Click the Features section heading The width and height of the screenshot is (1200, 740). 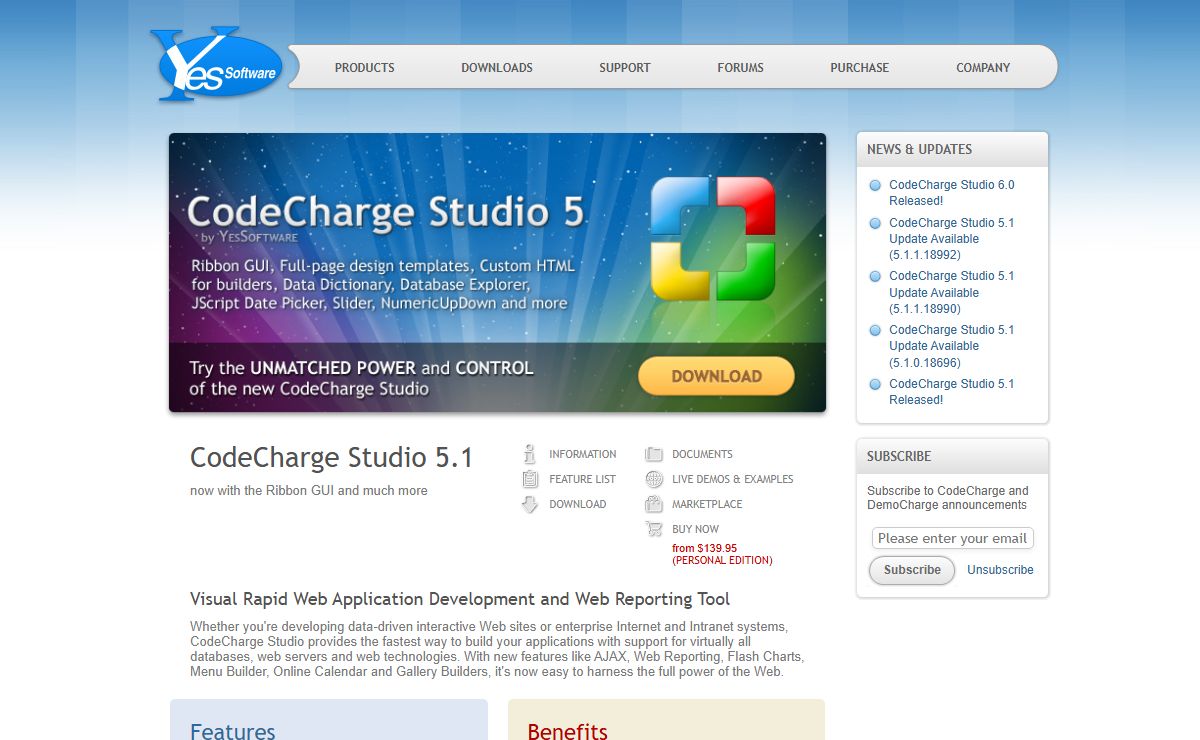pyautogui.click(x=233, y=731)
